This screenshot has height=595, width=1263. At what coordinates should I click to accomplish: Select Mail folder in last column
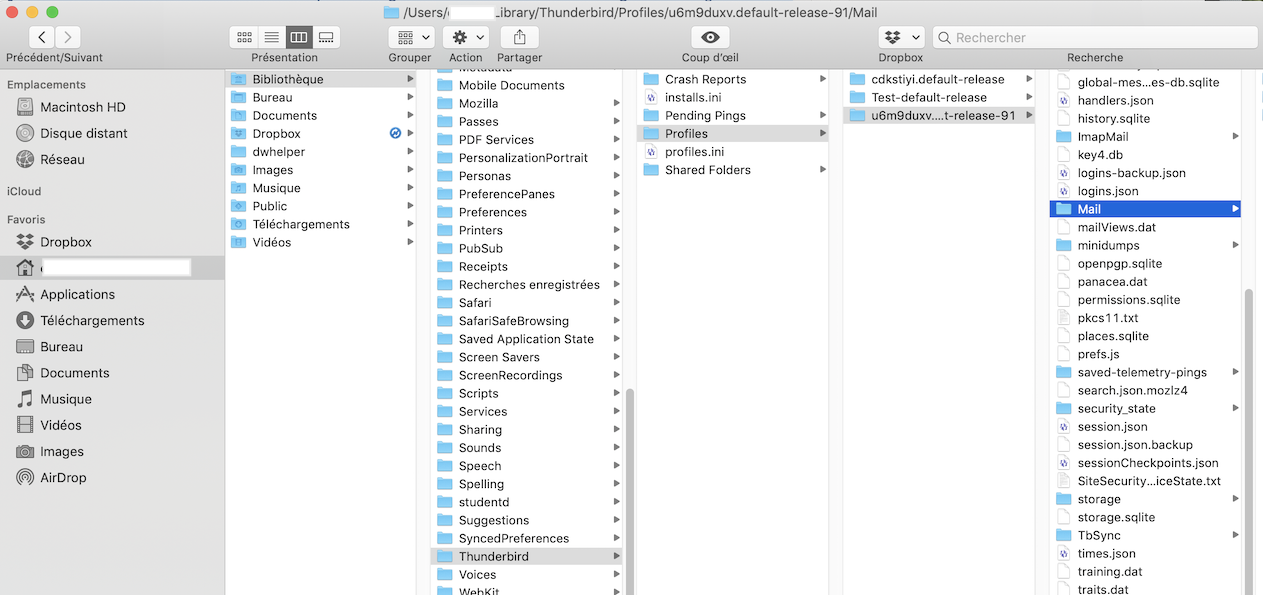(x=1146, y=209)
